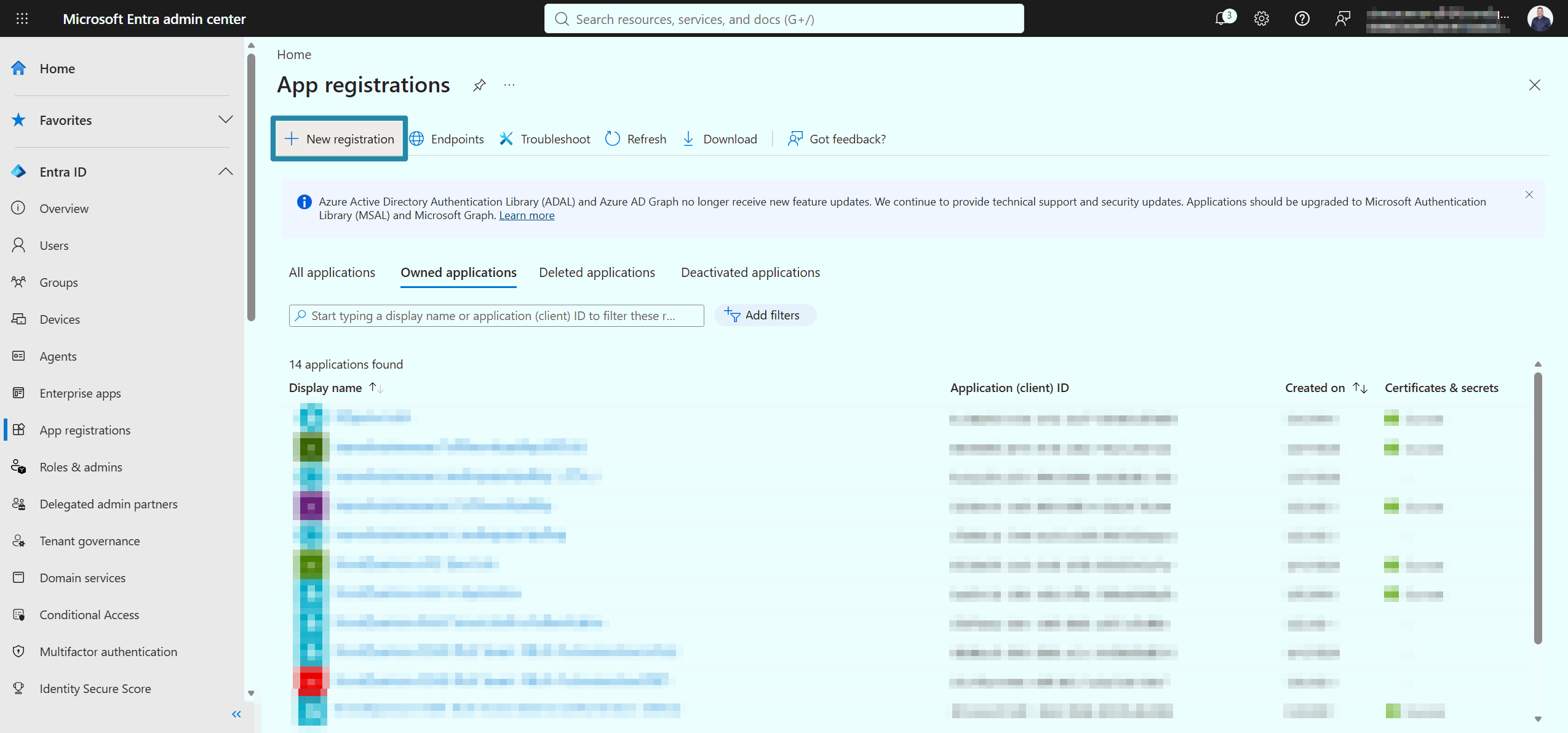Screen dimensions: 1568x733
Task: Collapse the Entra ID section chevron
Action: [226, 171]
